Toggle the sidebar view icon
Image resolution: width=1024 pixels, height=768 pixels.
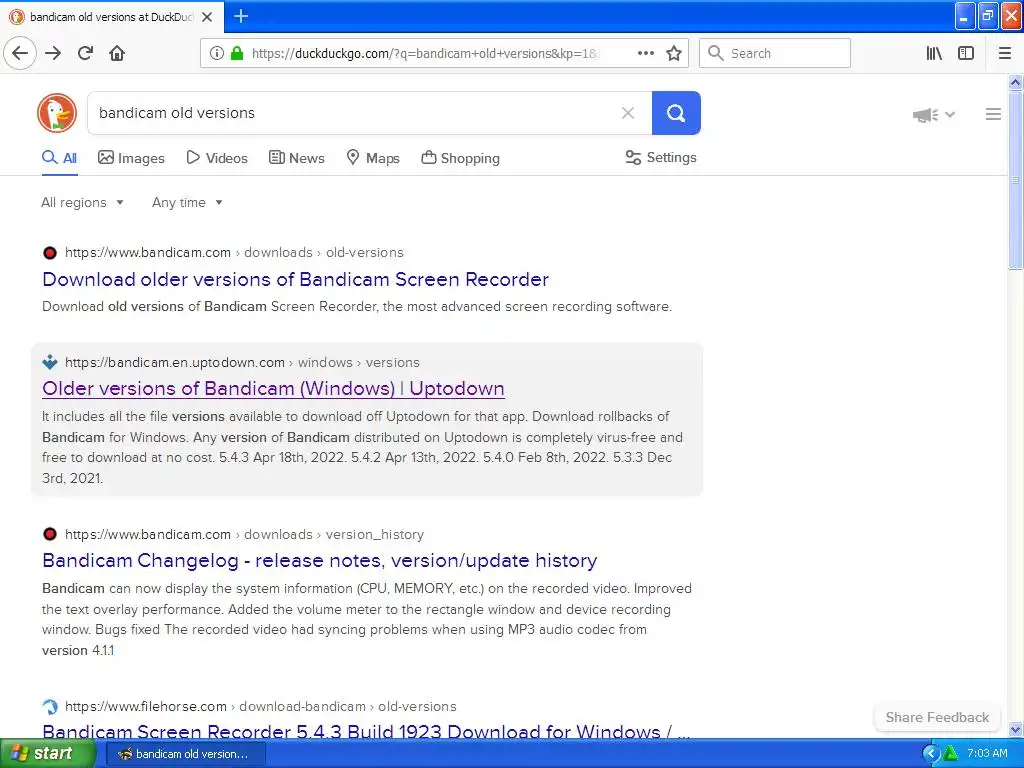tap(966, 53)
